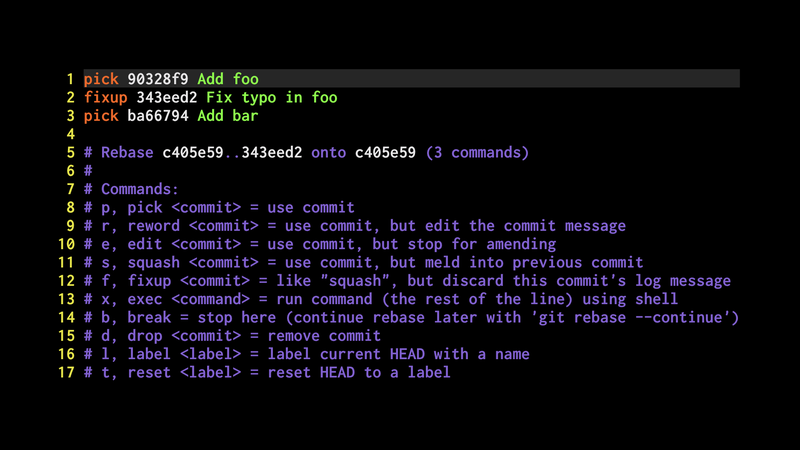Click the "Add bar" commit message
The image size is (800, 450).
point(228,116)
